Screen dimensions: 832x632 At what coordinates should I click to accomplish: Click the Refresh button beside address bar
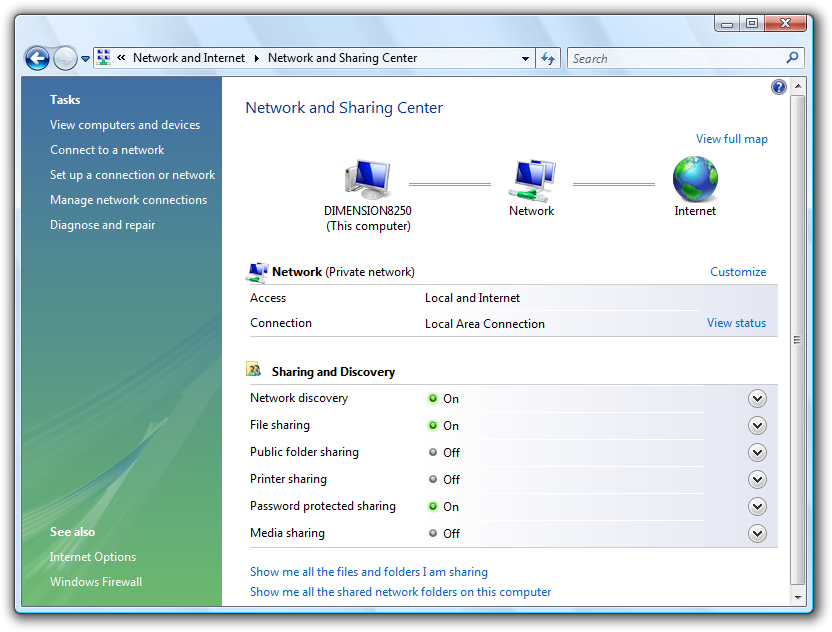coord(548,58)
